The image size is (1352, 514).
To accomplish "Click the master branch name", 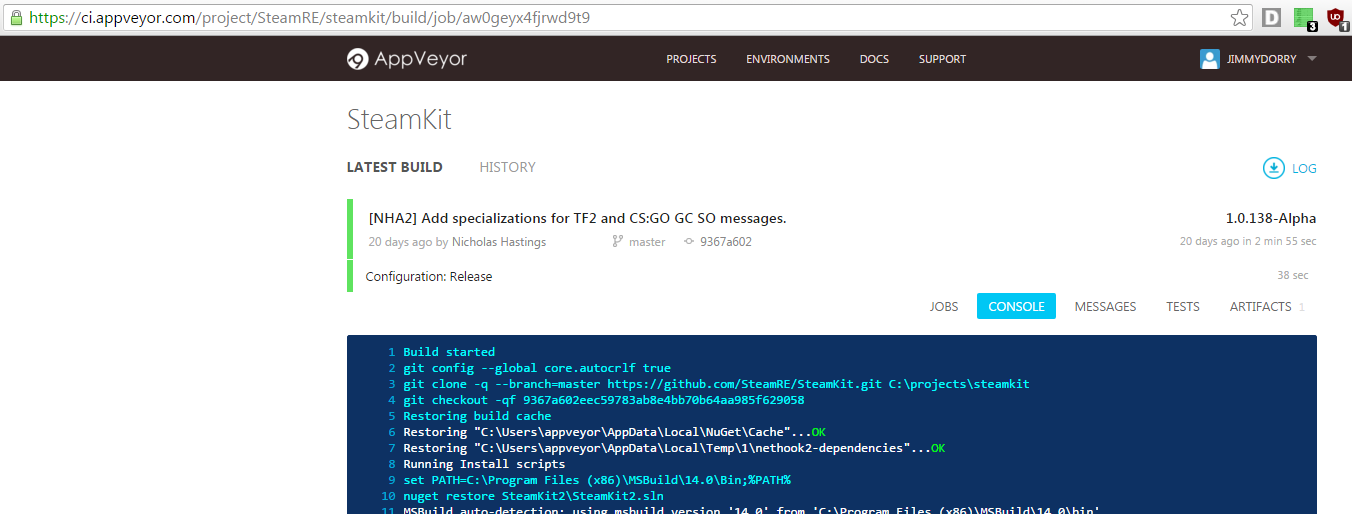I will [647, 242].
